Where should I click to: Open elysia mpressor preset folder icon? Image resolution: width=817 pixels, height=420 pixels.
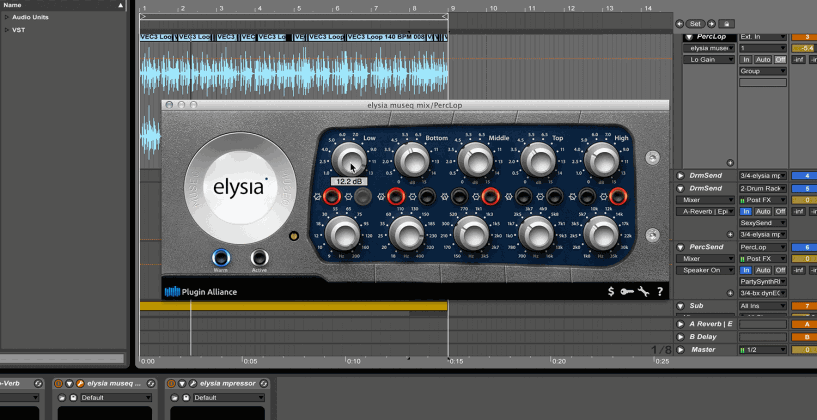click(175, 398)
